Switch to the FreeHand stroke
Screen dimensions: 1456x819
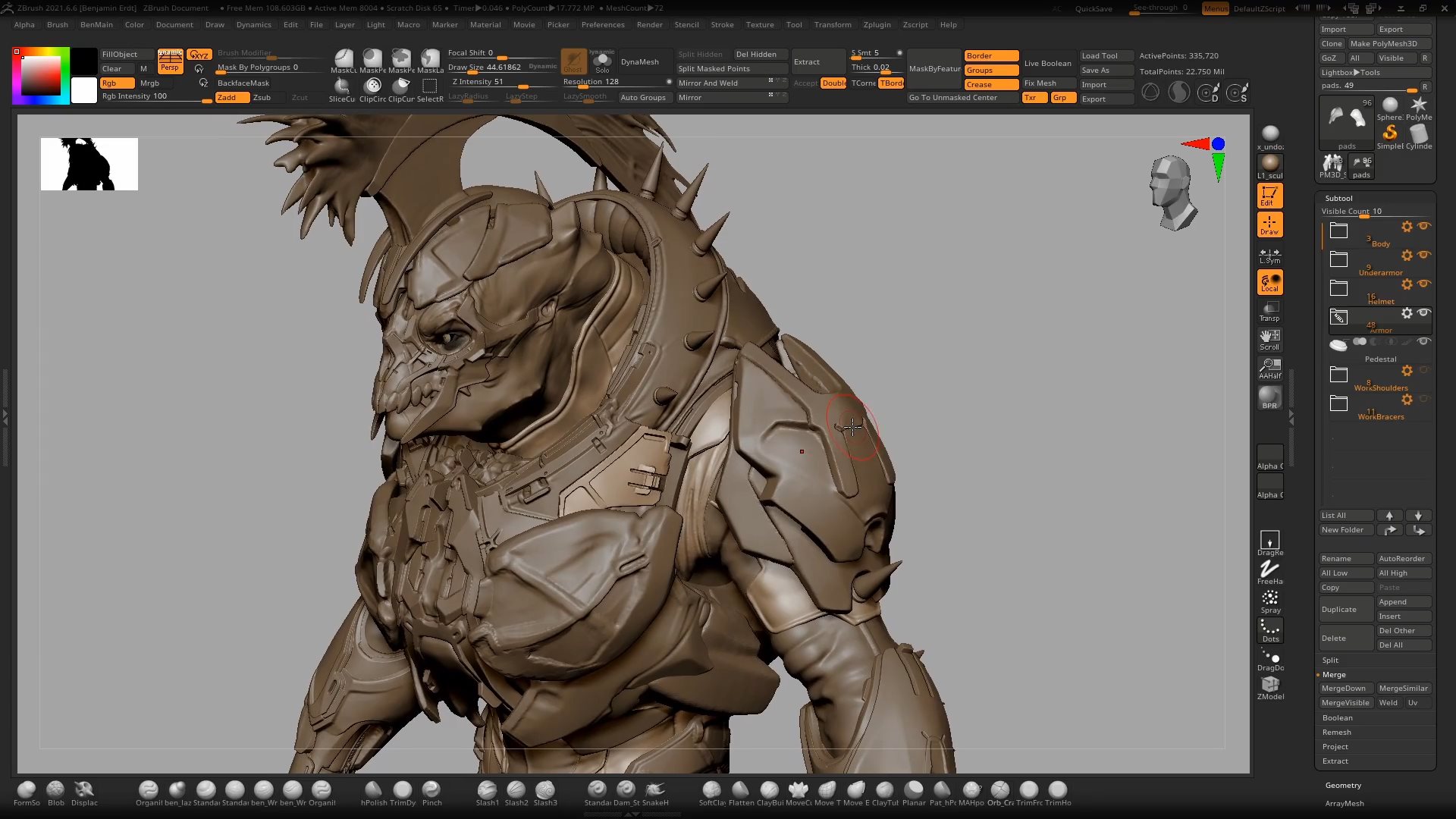click(x=1270, y=570)
